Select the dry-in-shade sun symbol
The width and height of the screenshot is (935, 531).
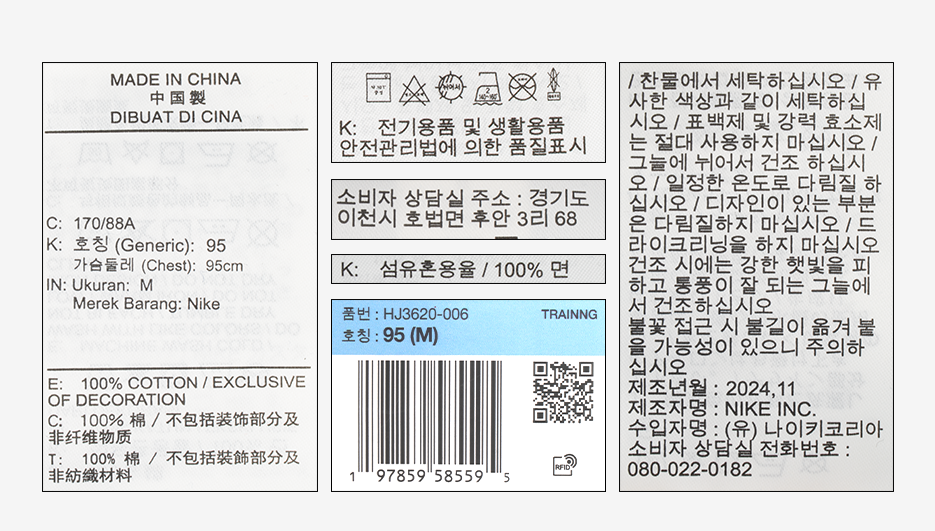[x=450, y=87]
